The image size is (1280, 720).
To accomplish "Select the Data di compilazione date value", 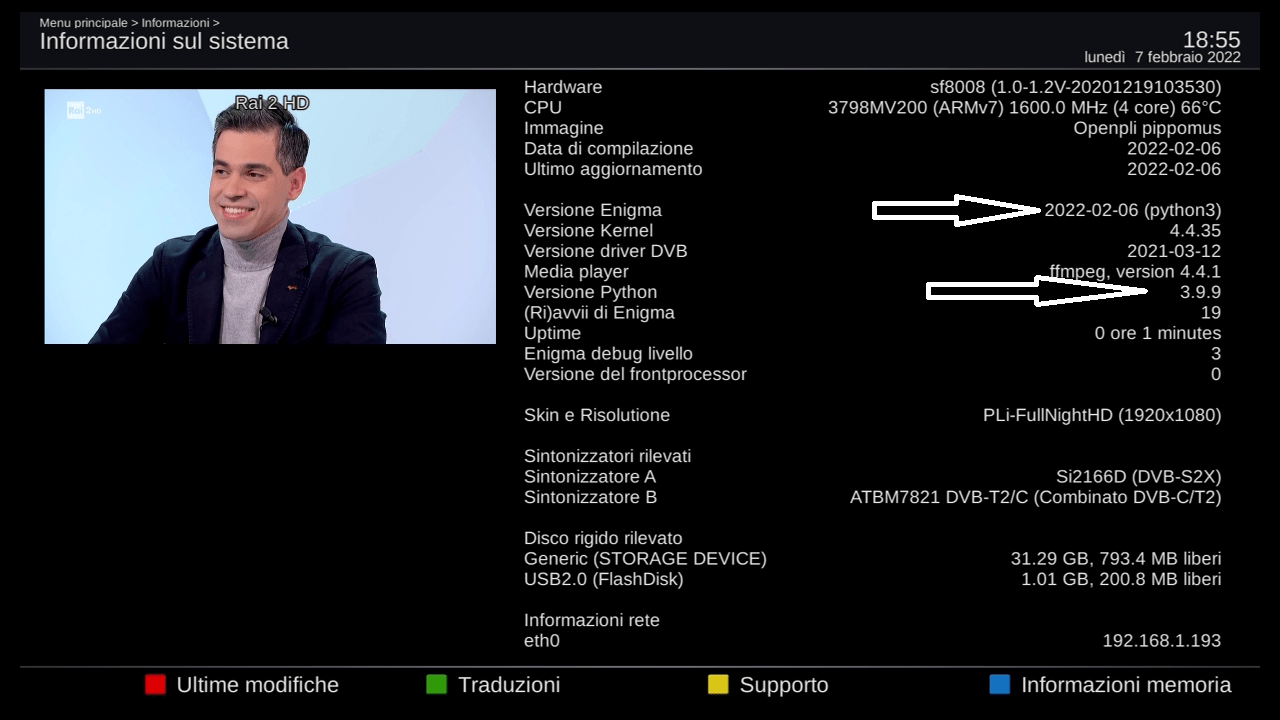I will coord(1174,149).
